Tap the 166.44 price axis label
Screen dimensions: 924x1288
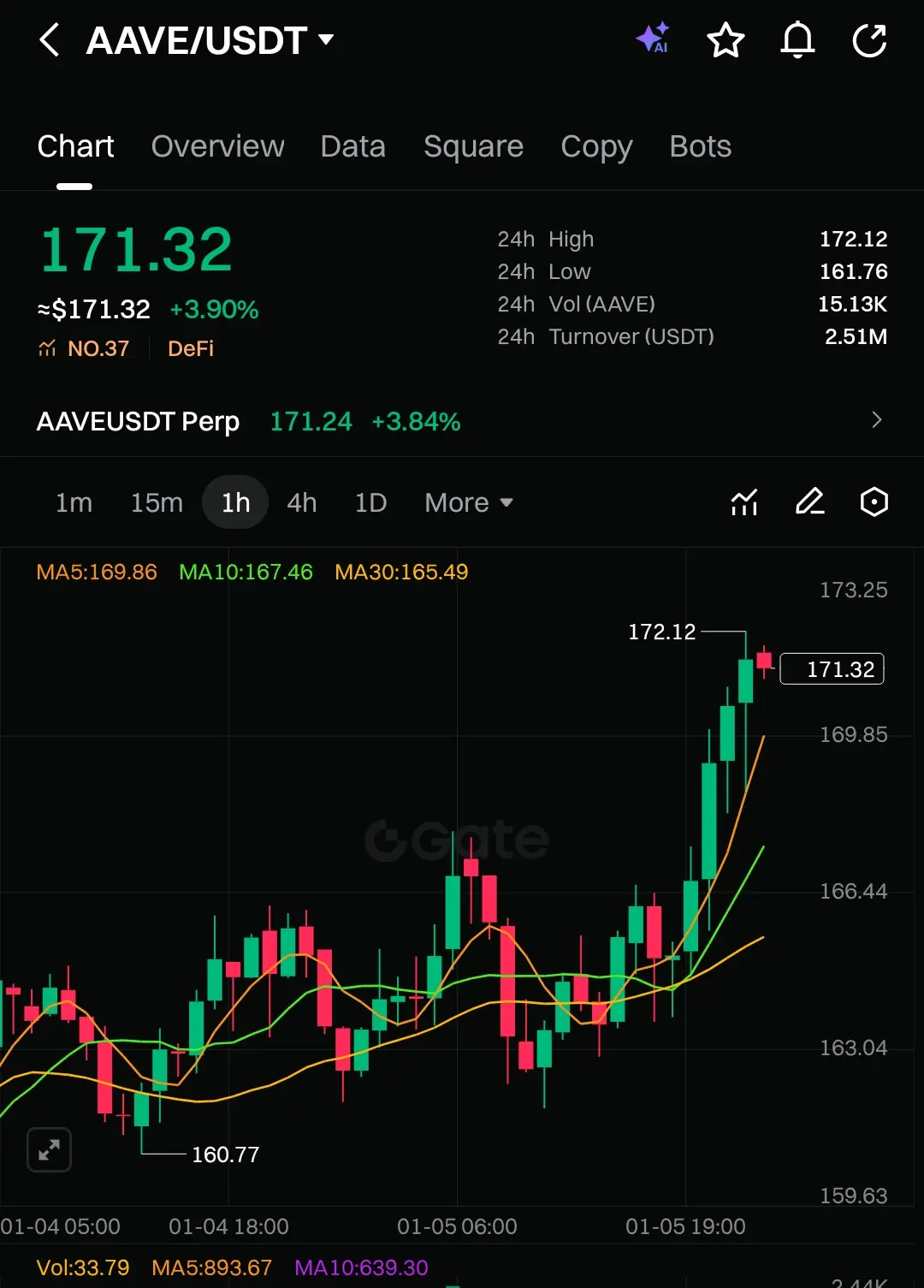[x=853, y=891]
